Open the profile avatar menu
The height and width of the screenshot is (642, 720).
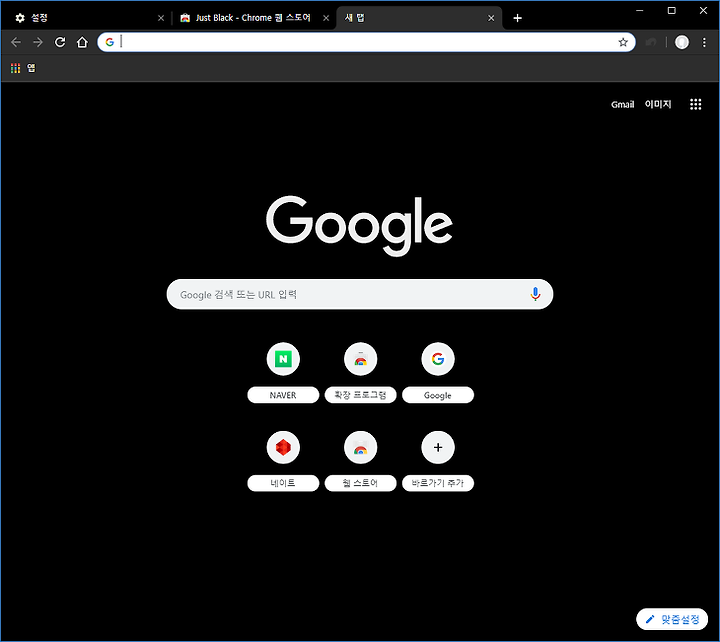pyautogui.click(x=681, y=43)
